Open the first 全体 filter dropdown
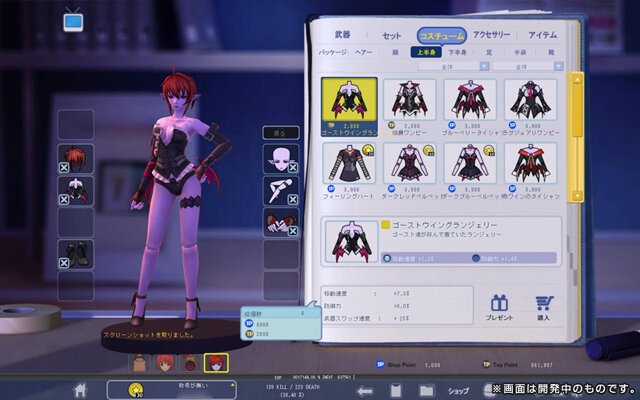The width and height of the screenshot is (640, 400). (453, 66)
